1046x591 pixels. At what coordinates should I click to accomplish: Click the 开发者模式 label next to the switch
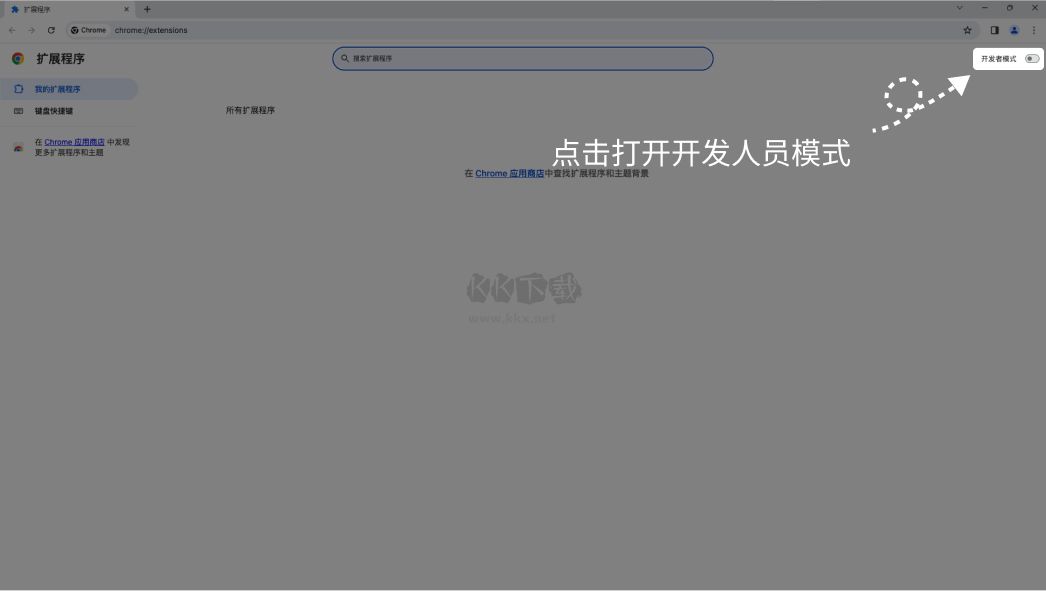tap(999, 58)
